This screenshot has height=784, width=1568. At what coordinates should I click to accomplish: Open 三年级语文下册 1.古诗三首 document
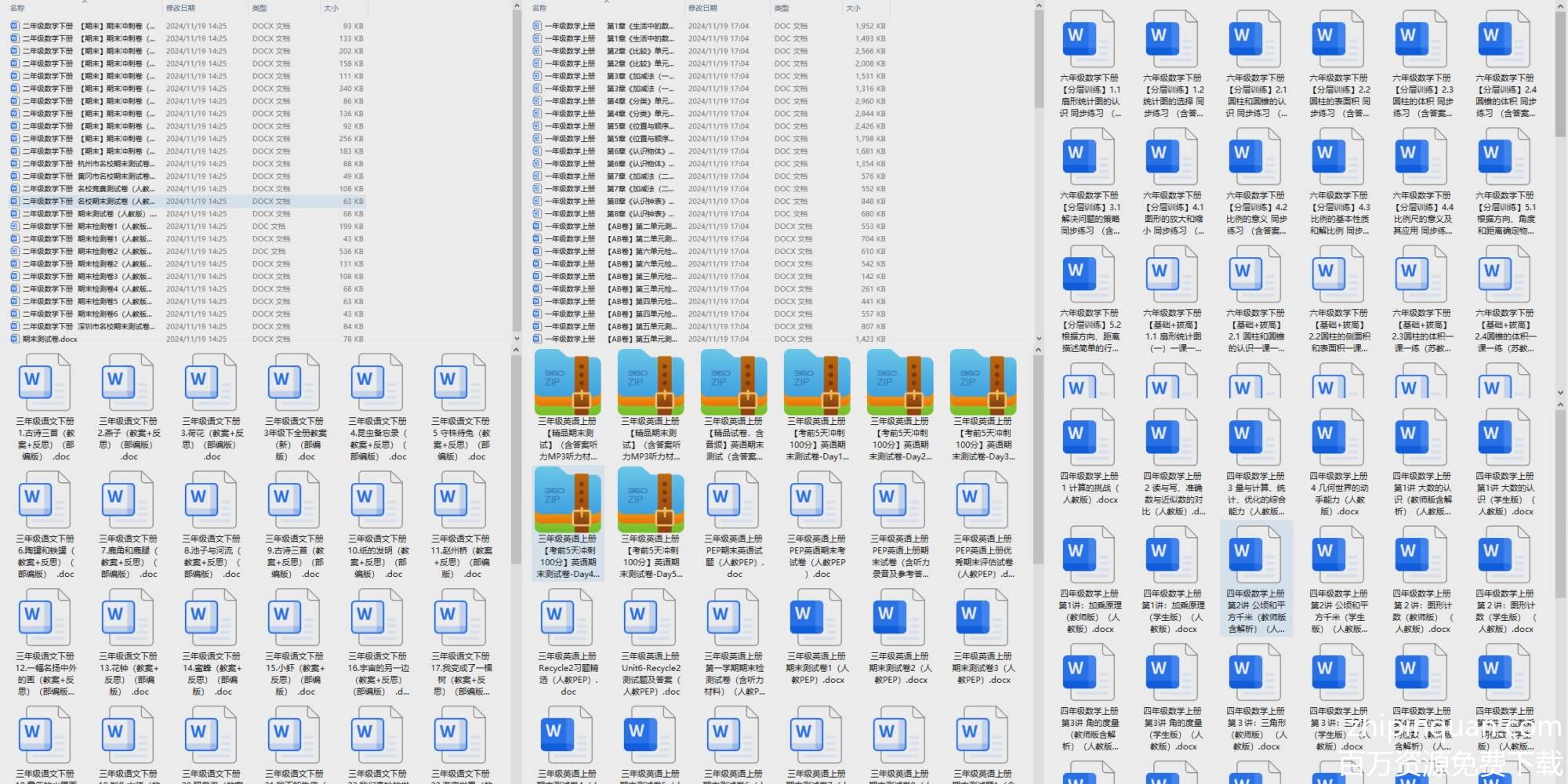pyautogui.click(x=45, y=384)
